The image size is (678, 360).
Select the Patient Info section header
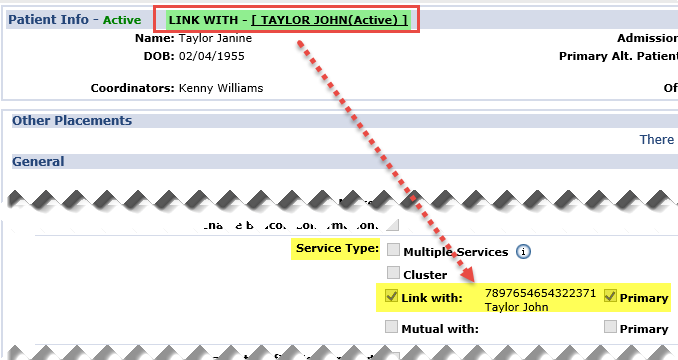(x=48, y=20)
